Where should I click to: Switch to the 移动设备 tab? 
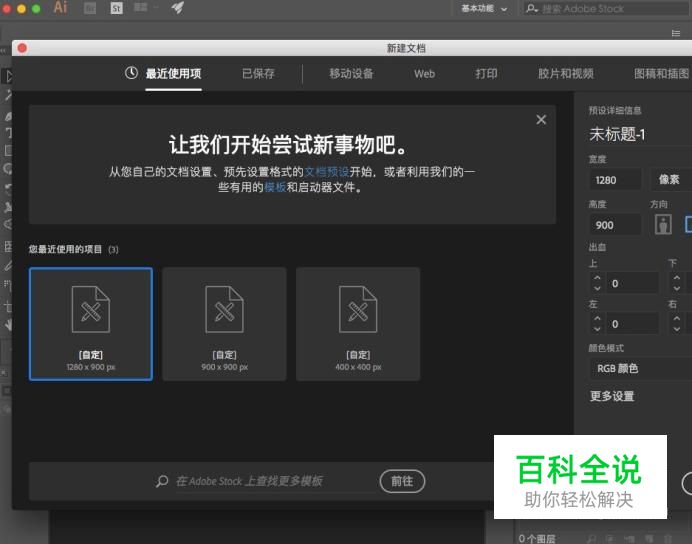[351, 73]
